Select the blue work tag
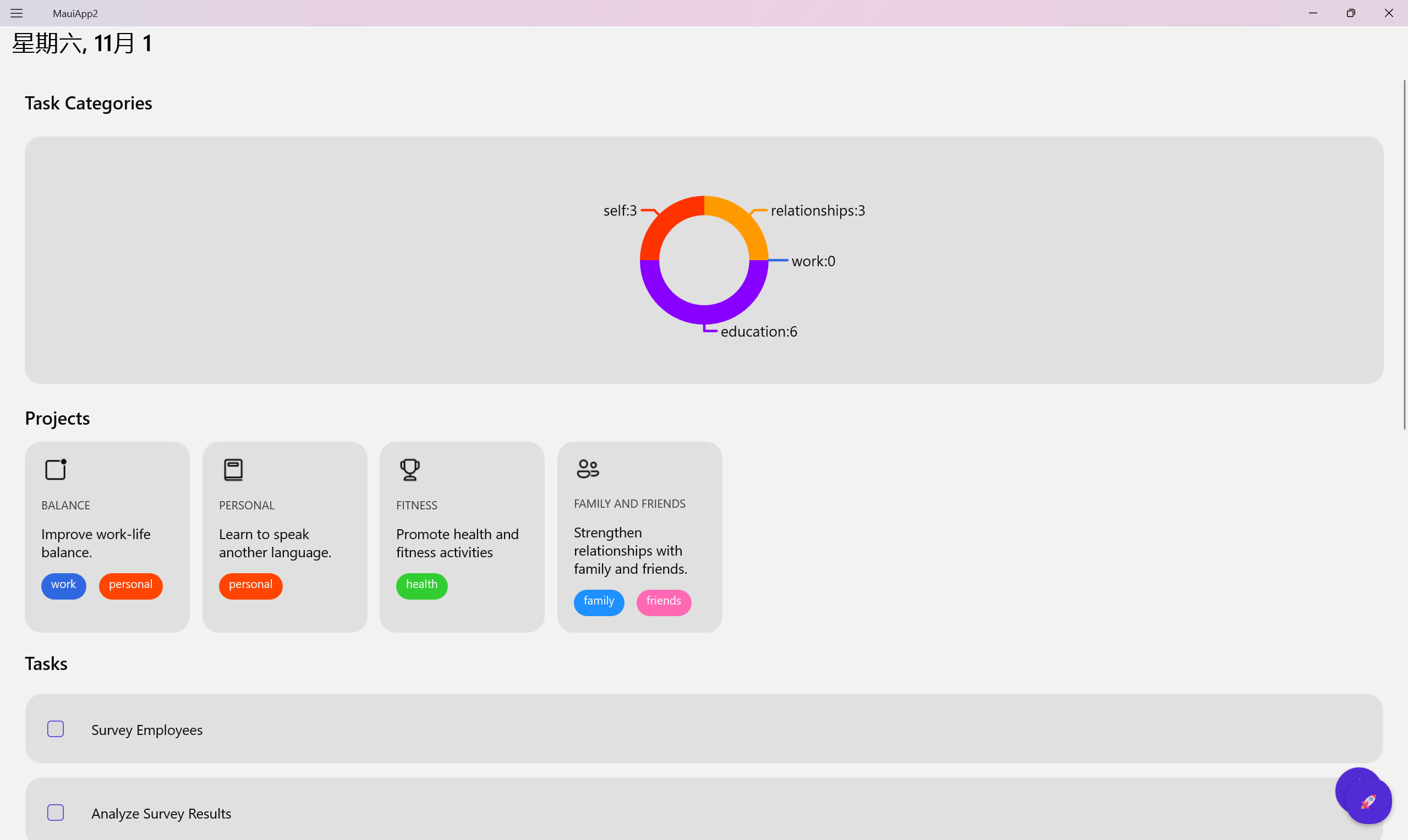The image size is (1408, 840). pyautogui.click(x=63, y=585)
